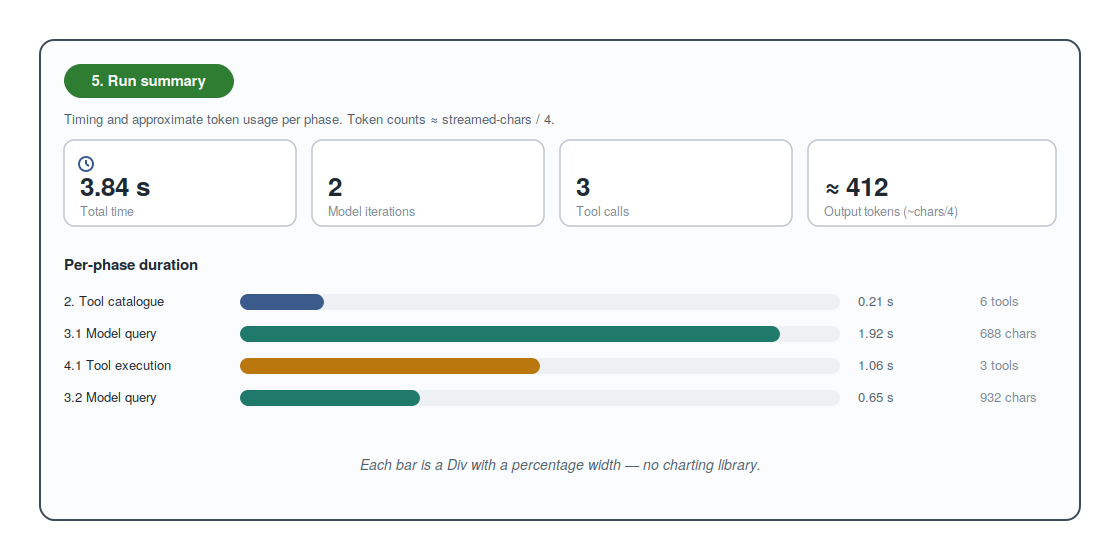
Task: Select the '0.21 s' duration value
Action: 876,301
